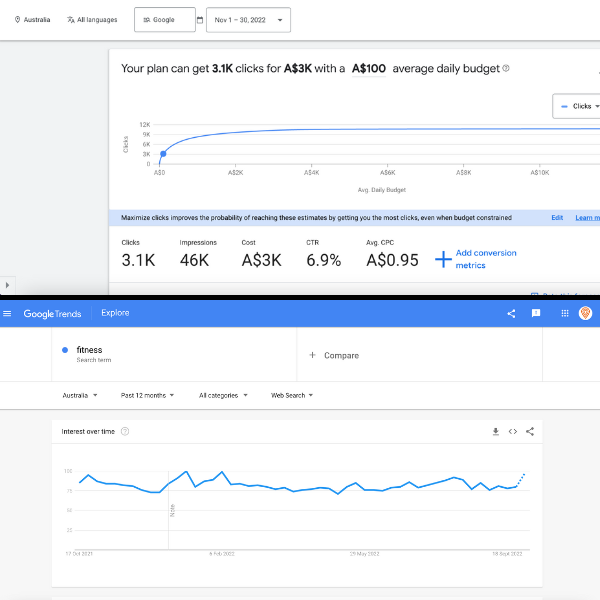Click the Add conversion metrics link
This screenshot has width=600, height=600.
click(485, 259)
